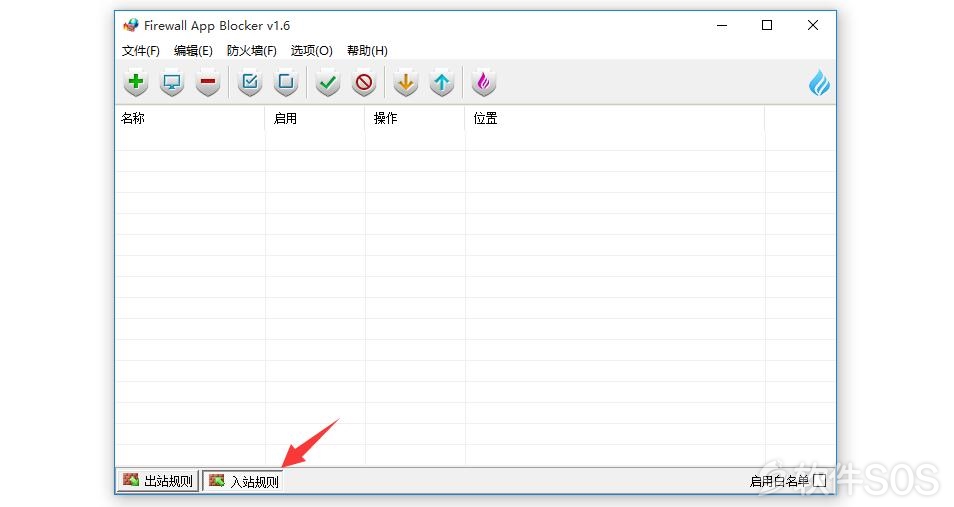Open the 文件(F) menu
Viewport: 954px width, 507px height.
tap(141, 51)
